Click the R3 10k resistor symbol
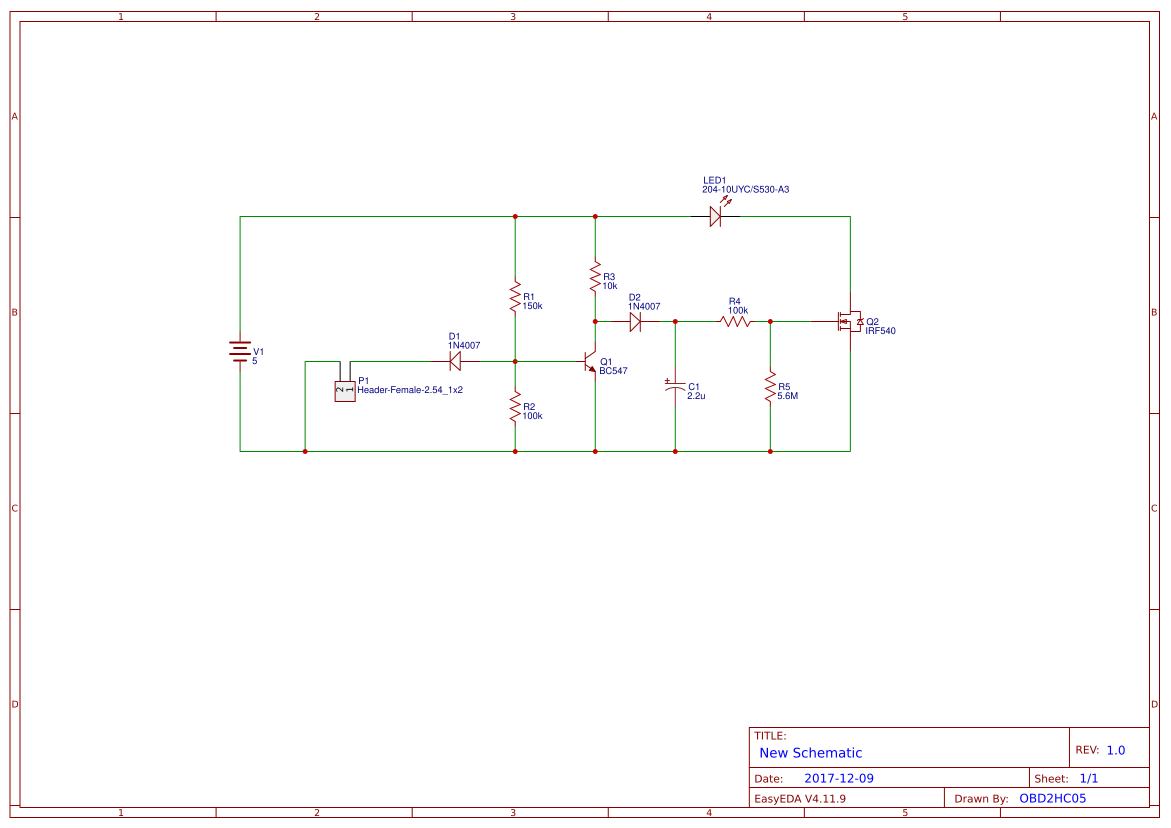The width and height of the screenshot is (1171, 828). click(x=596, y=277)
